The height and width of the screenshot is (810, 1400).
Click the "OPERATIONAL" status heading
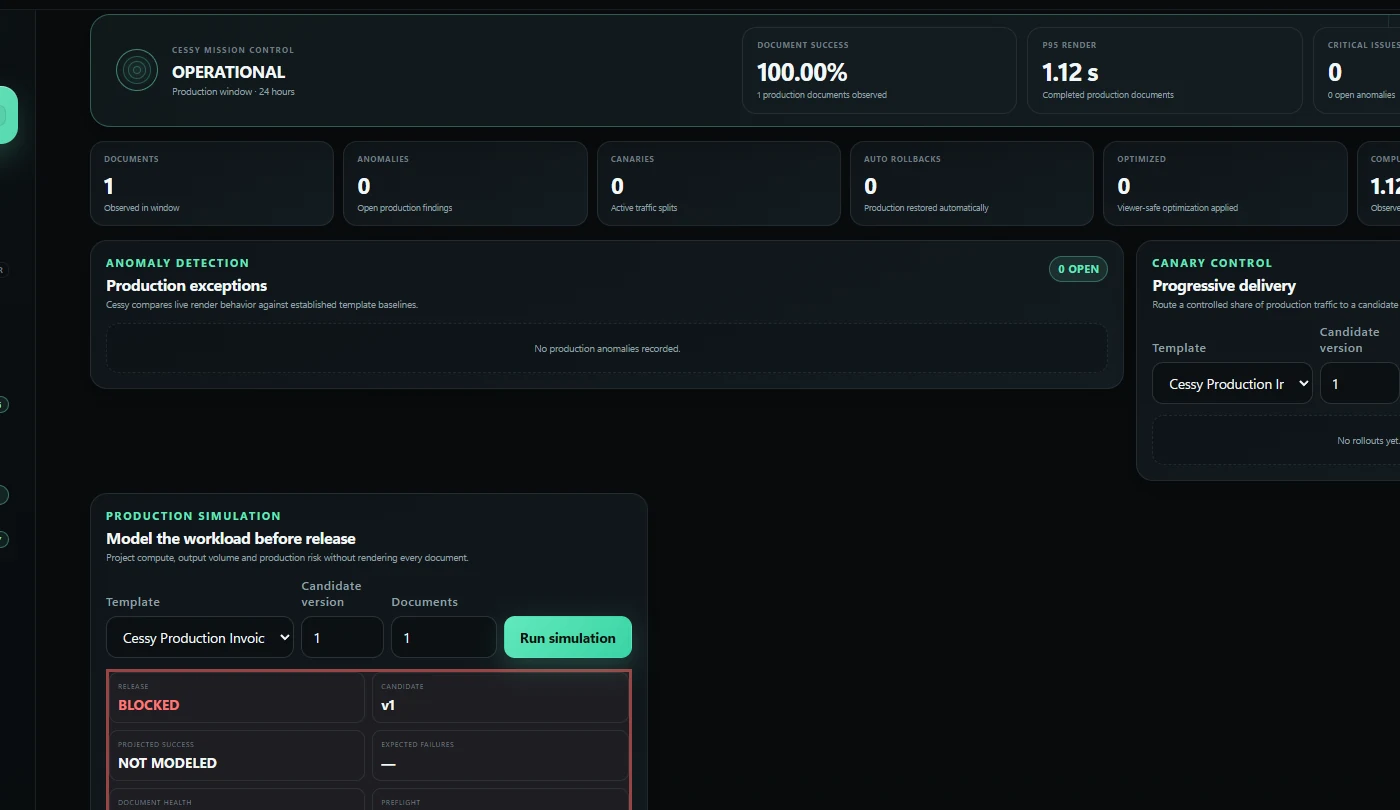(228, 72)
